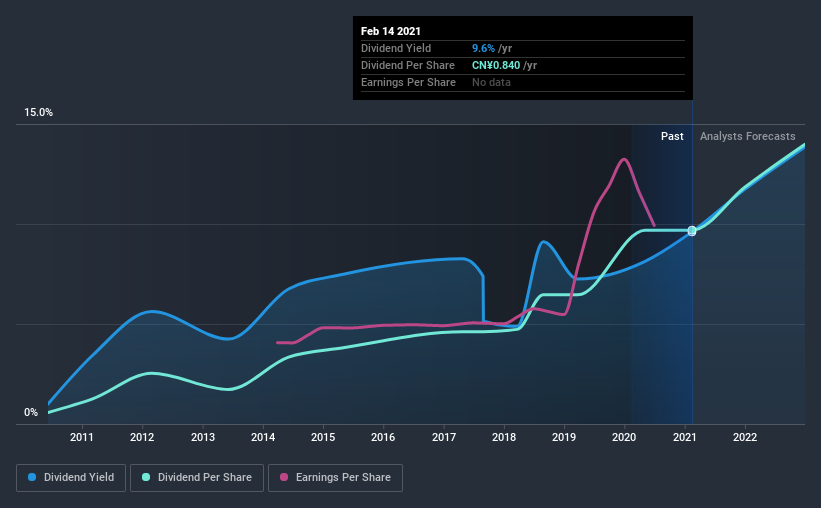Click the 2013 x-axis label

(203, 437)
